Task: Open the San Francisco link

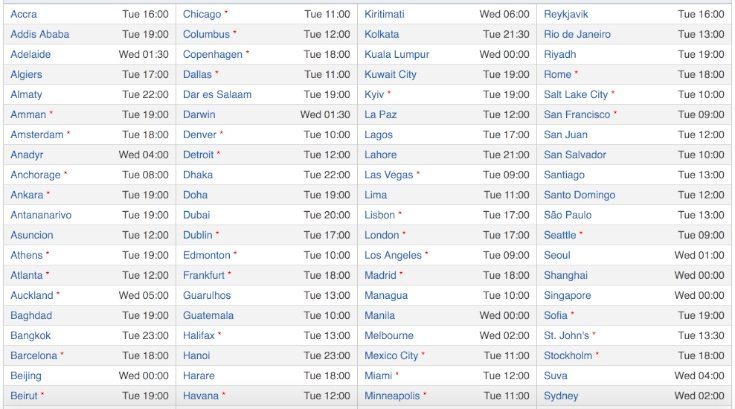Action: [577, 114]
